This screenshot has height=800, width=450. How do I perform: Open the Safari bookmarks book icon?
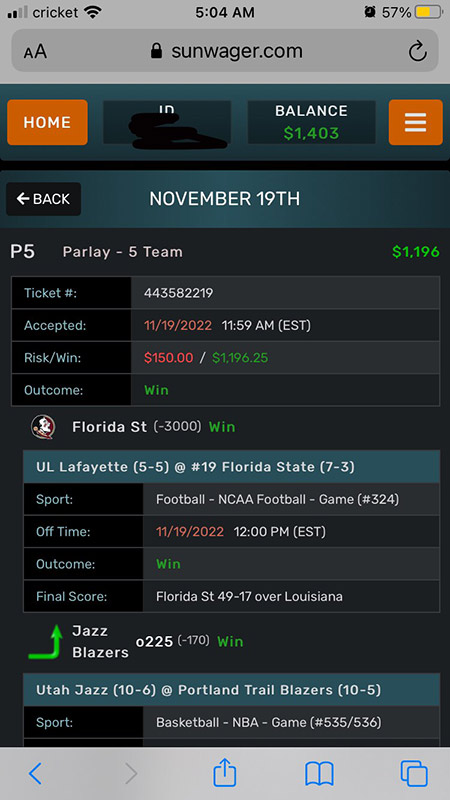tap(319, 774)
